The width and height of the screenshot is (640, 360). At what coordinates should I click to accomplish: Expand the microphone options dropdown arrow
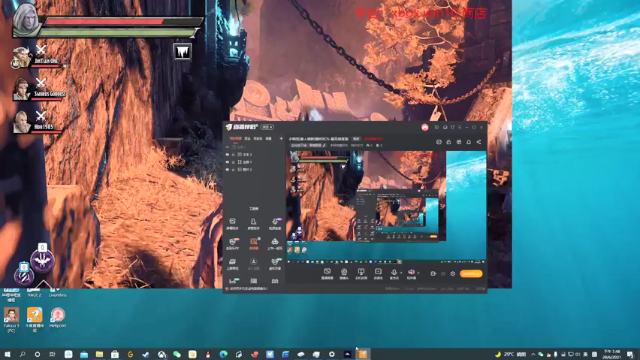click(x=401, y=273)
